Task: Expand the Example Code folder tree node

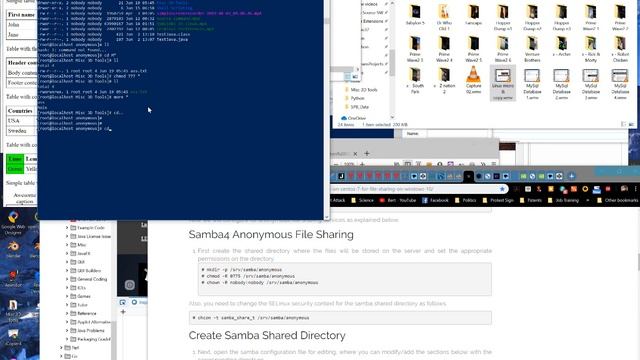Action: pos(67,228)
